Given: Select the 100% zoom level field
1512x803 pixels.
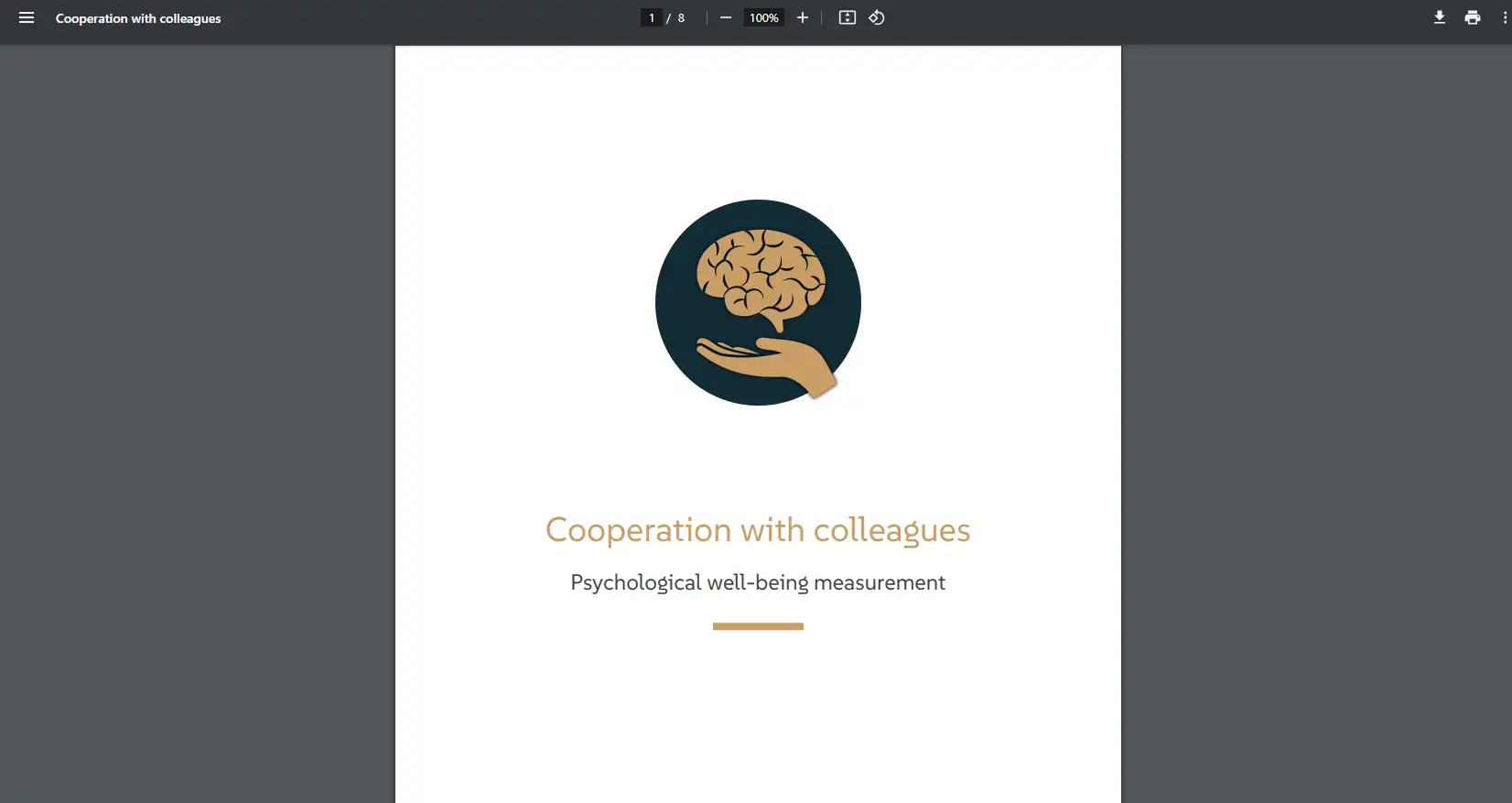Looking at the screenshot, I should tap(764, 18).
